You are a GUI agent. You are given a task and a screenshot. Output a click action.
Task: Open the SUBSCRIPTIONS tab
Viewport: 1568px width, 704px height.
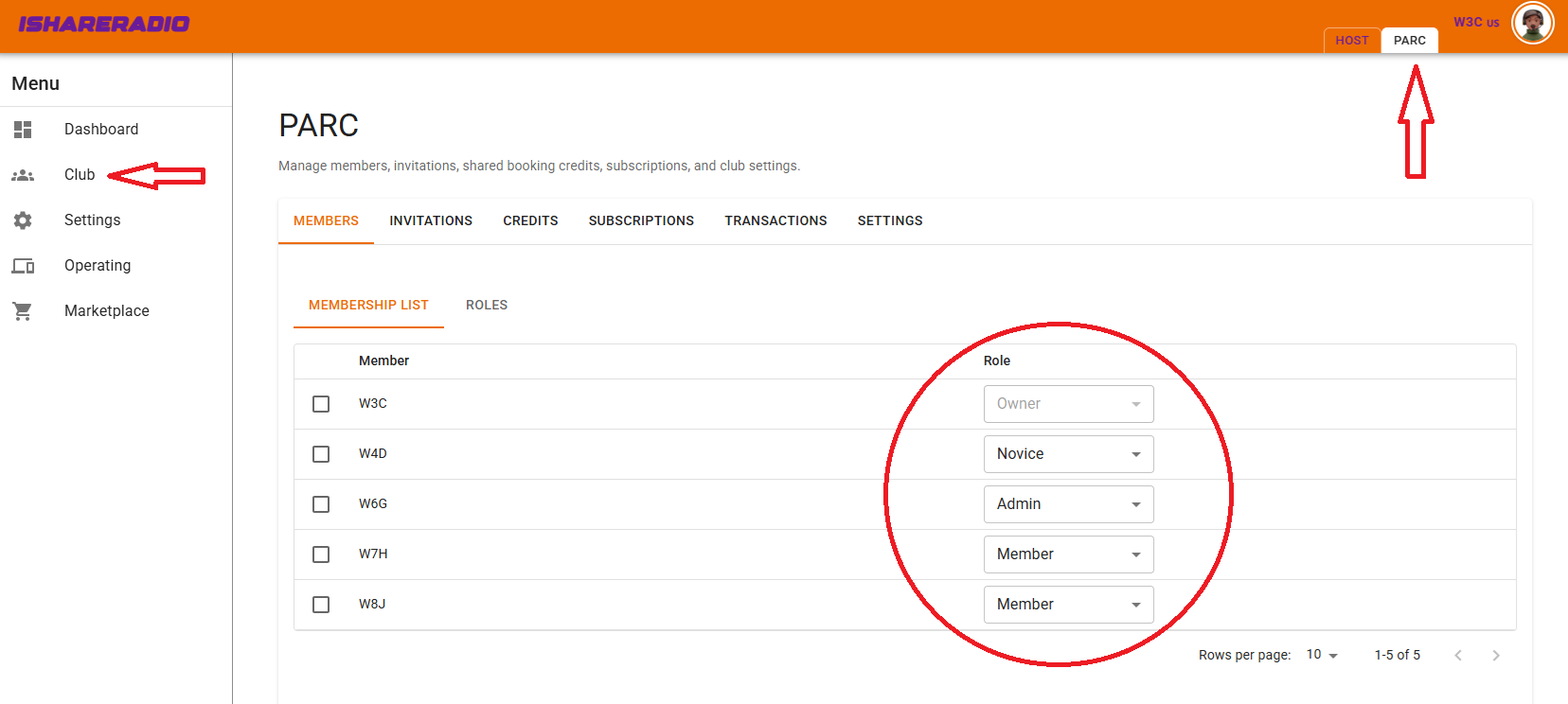pos(641,221)
